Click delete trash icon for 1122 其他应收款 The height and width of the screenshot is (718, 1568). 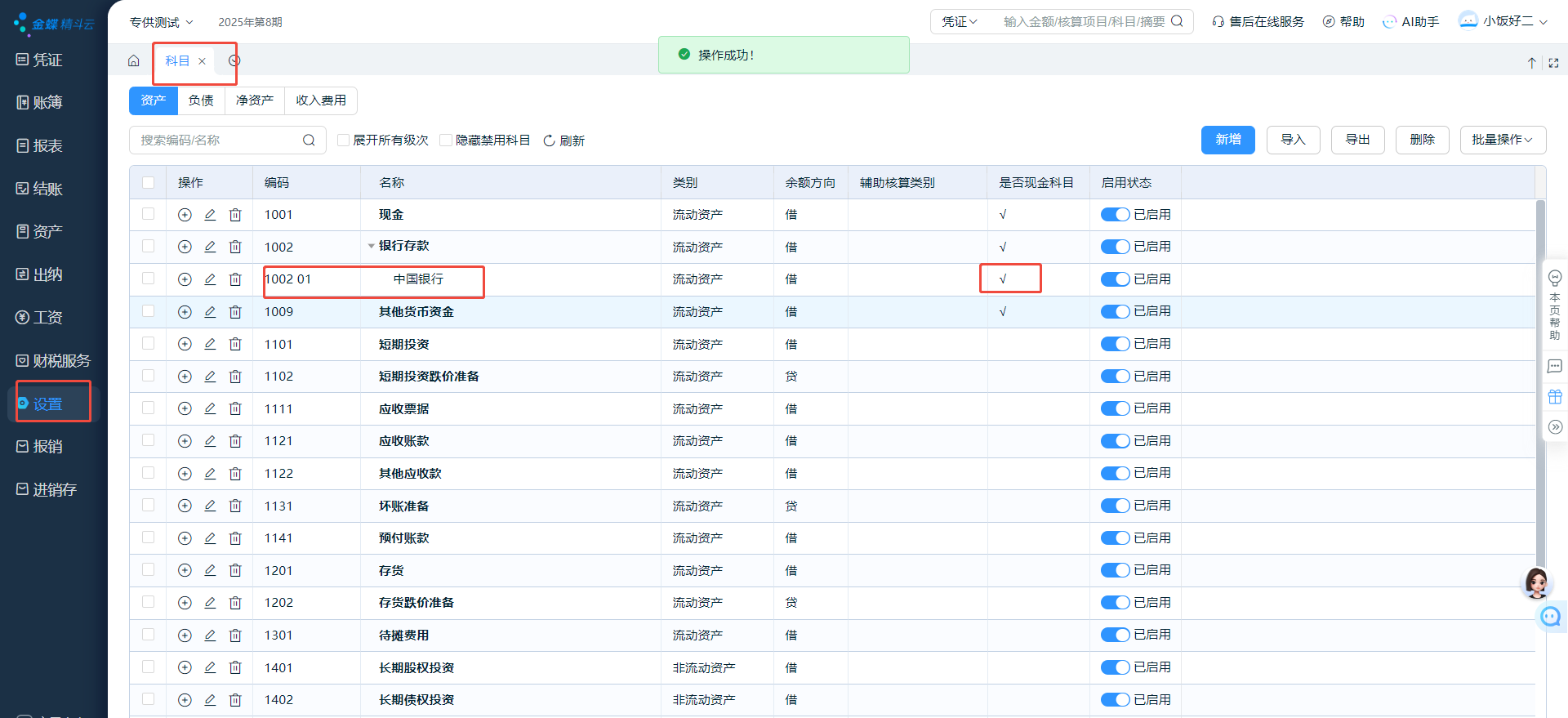(235, 474)
